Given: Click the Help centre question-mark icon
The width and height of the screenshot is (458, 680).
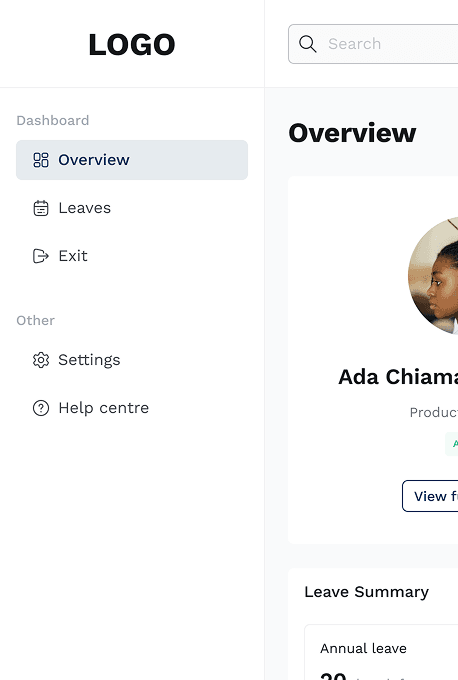Looking at the screenshot, I should point(41,408).
